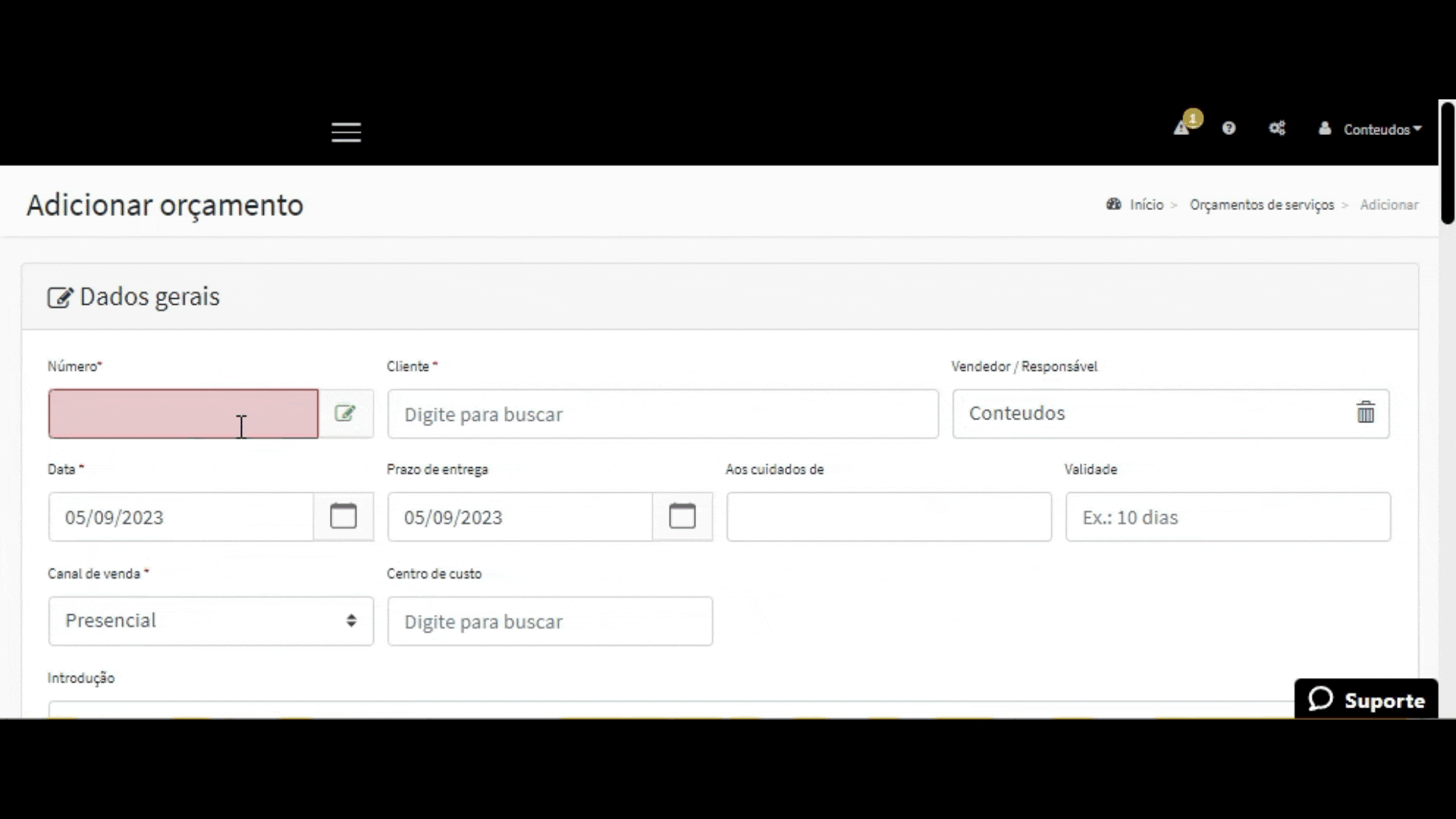This screenshot has height=819, width=1456.
Task: Change Presencial to another sales channel
Action: coord(210,620)
